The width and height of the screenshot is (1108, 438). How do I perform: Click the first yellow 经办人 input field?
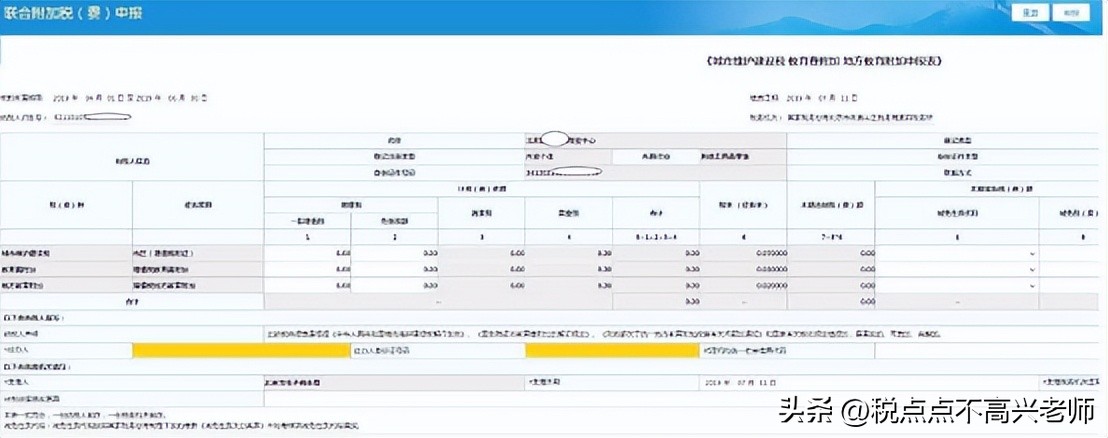(241, 350)
